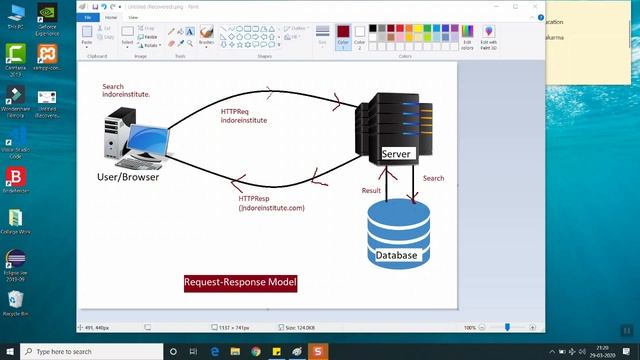The height and width of the screenshot is (360, 640).
Task: Select the Color picker eyedropper tool
Action: [x=180, y=43]
